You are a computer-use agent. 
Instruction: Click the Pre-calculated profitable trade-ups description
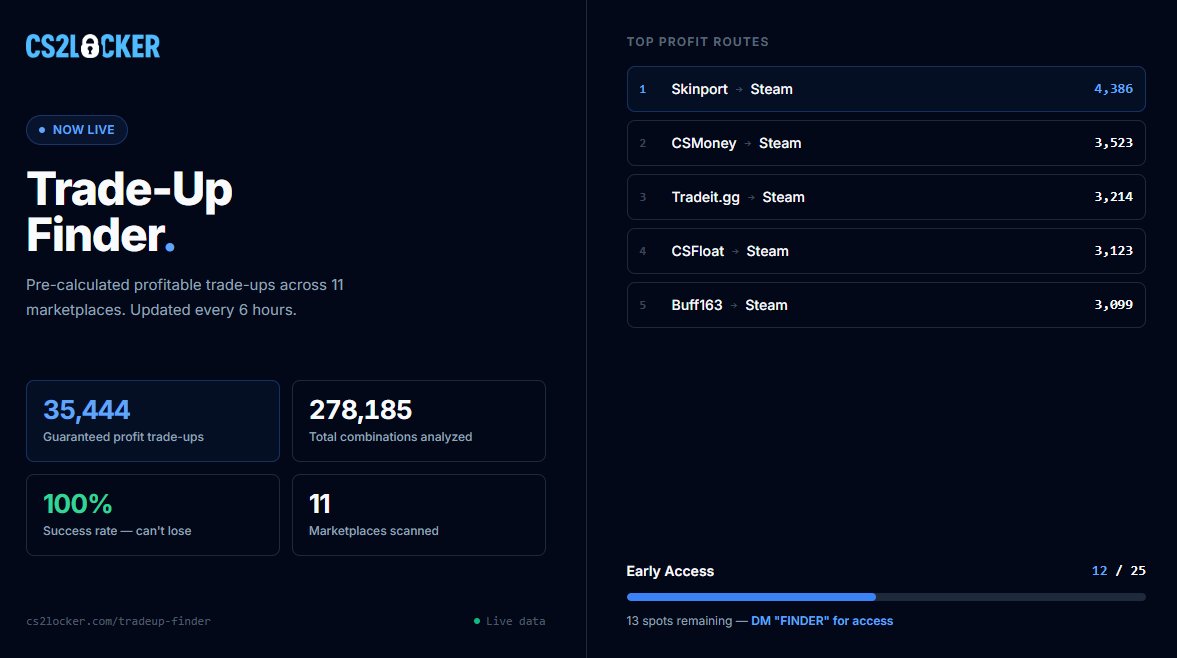[185, 297]
